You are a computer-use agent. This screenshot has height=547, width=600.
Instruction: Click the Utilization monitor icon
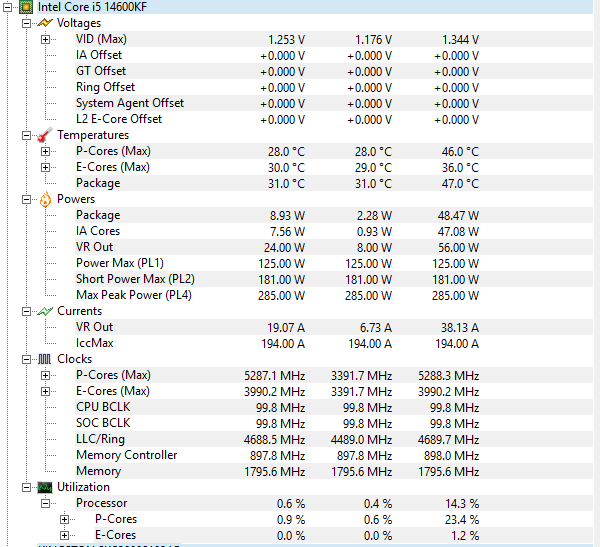pos(45,487)
